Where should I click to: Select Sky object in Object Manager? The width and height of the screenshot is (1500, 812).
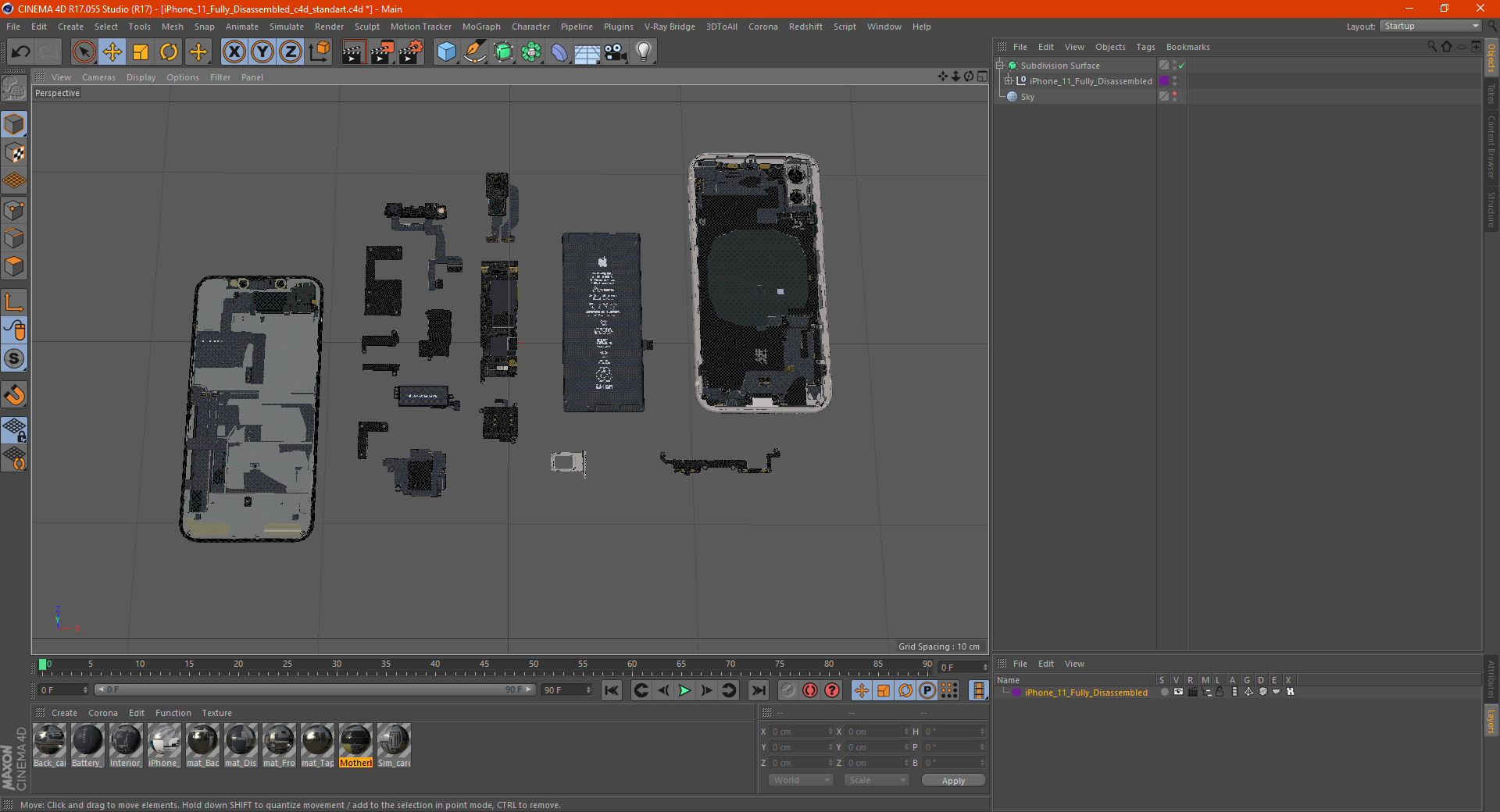point(1027,97)
